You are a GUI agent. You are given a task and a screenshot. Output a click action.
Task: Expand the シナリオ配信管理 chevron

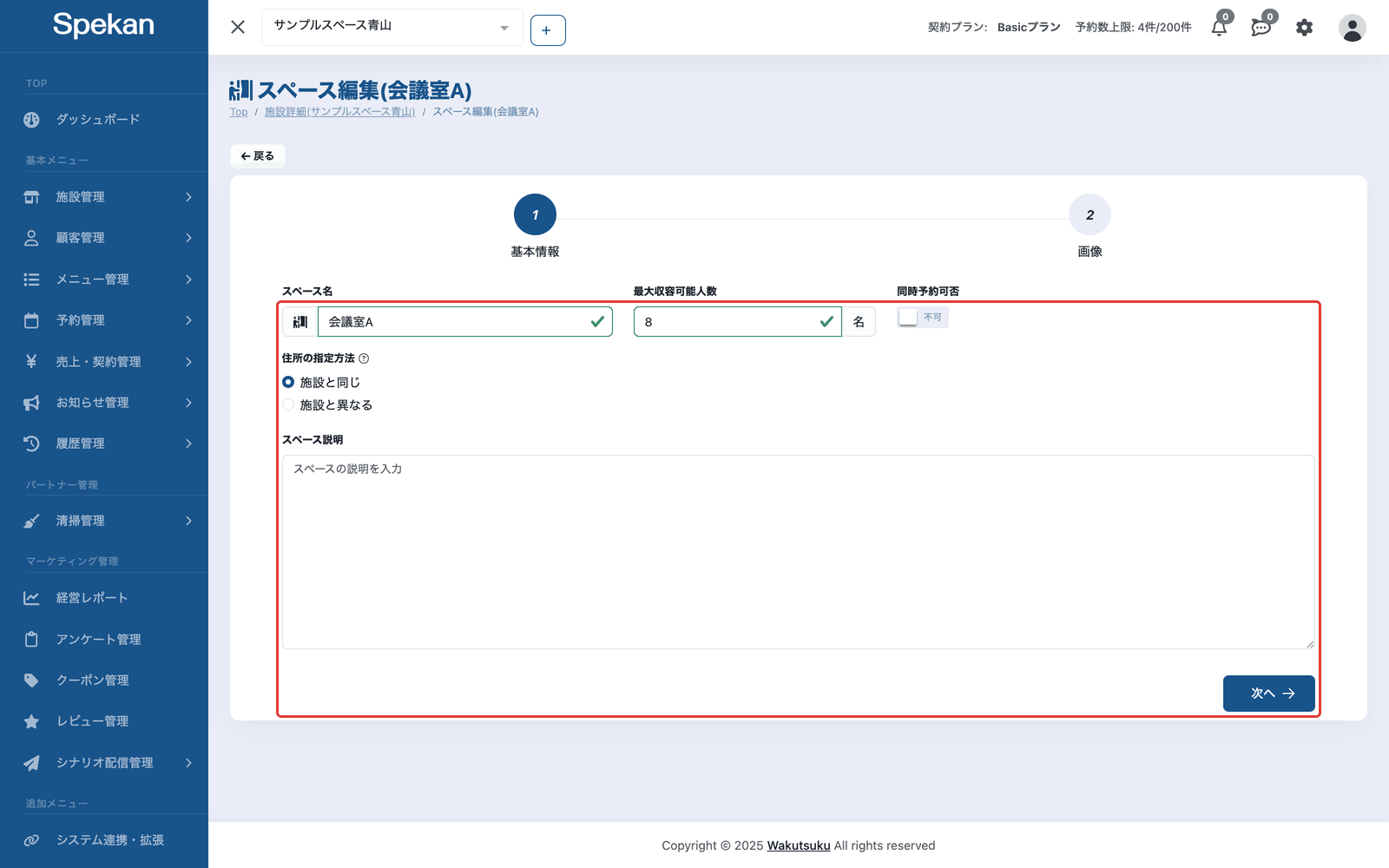click(x=188, y=763)
